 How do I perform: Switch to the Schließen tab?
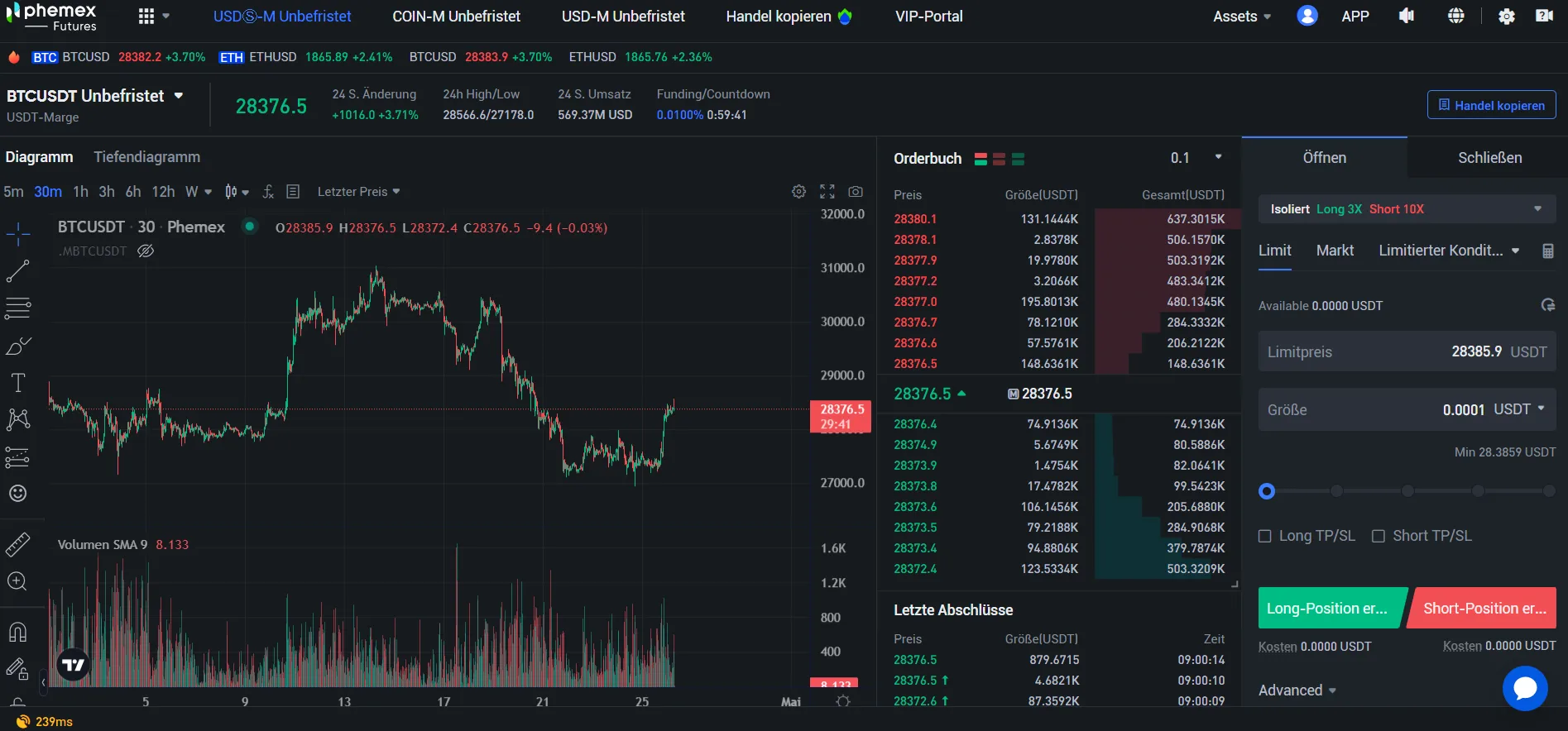(1489, 158)
